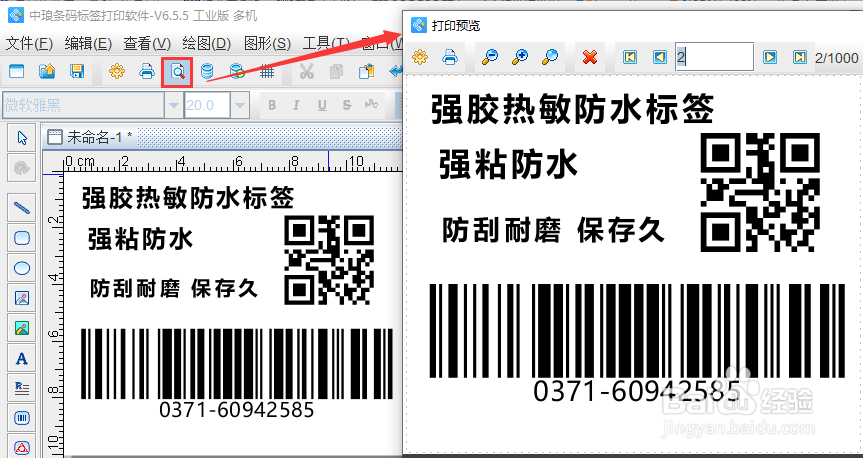Select the arrow pointer tool
Screen dimensions: 863x458
click(x=22, y=138)
